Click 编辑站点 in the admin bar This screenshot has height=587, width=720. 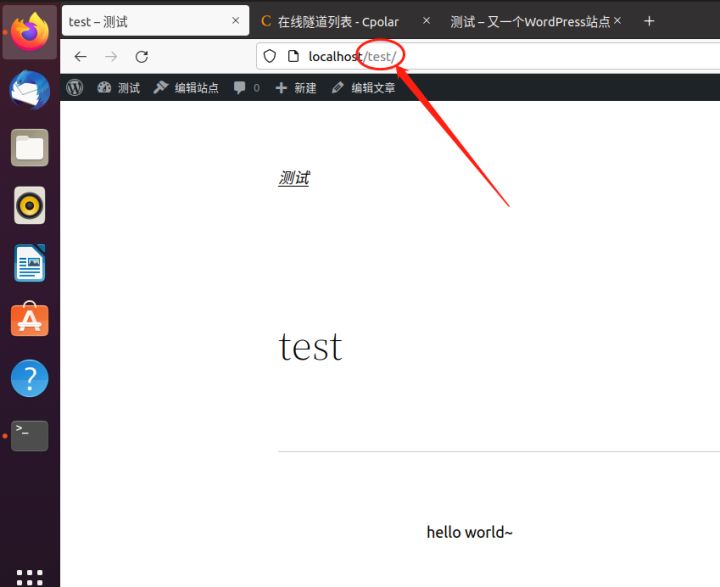(186, 87)
